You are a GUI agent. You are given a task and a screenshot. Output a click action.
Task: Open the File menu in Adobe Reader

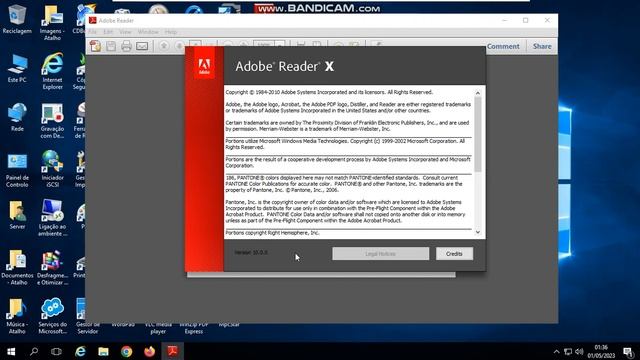pyautogui.click(x=93, y=32)
